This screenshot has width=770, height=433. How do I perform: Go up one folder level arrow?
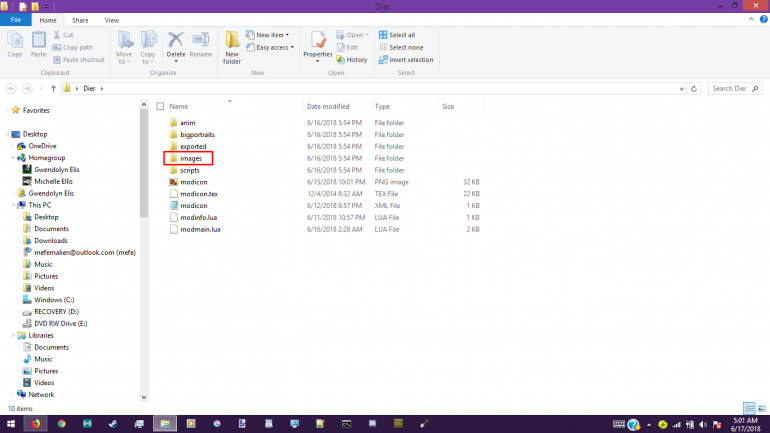(52, 88)
